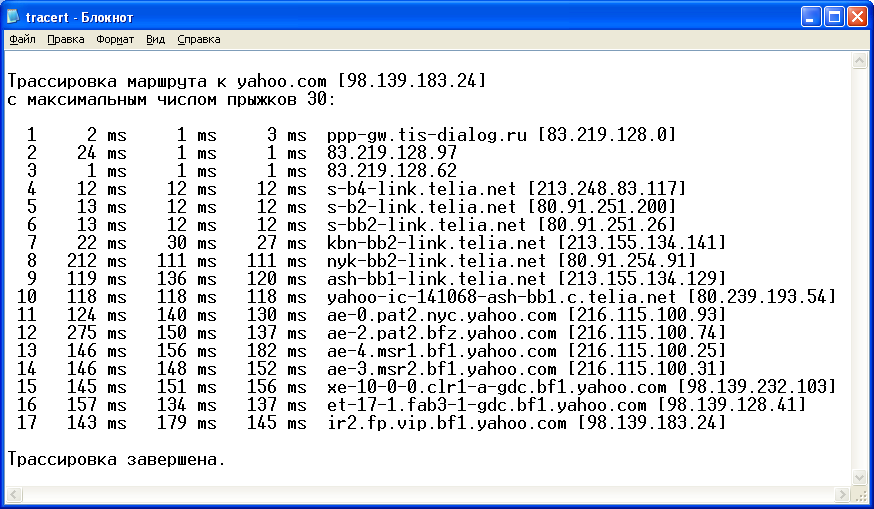
Task: Click the vertical scrollbar down arrow
Action: (860, 477)
